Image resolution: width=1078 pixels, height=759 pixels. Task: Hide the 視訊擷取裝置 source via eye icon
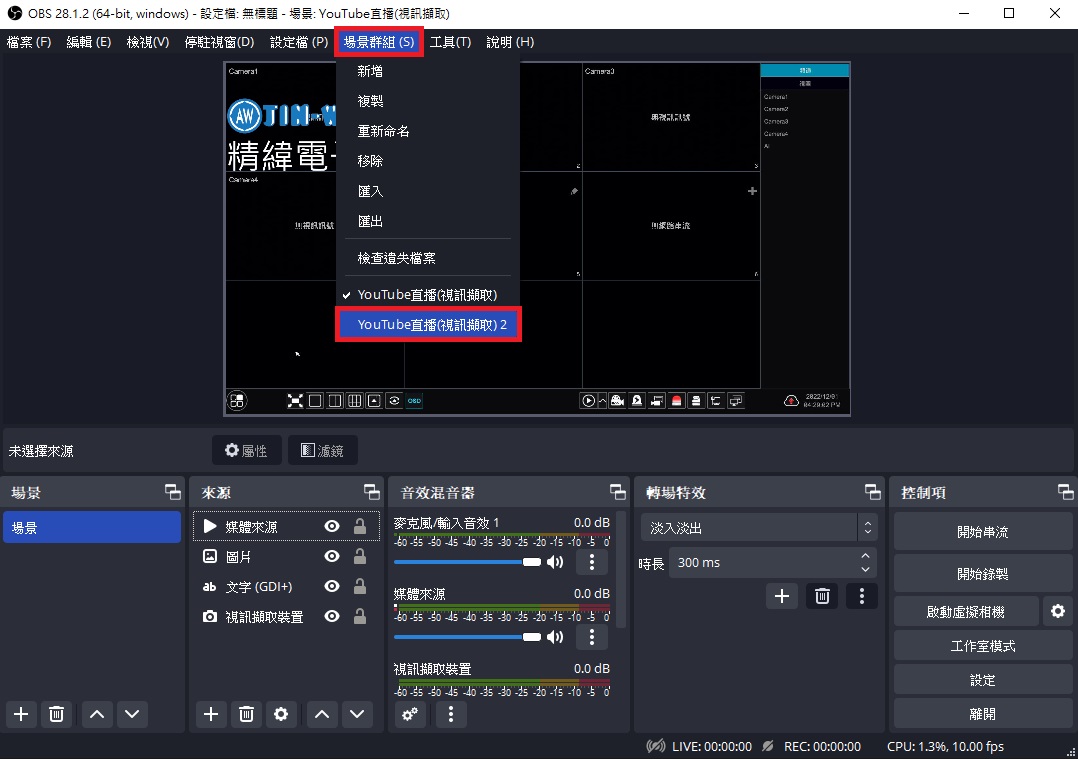[x=332, y=616]
